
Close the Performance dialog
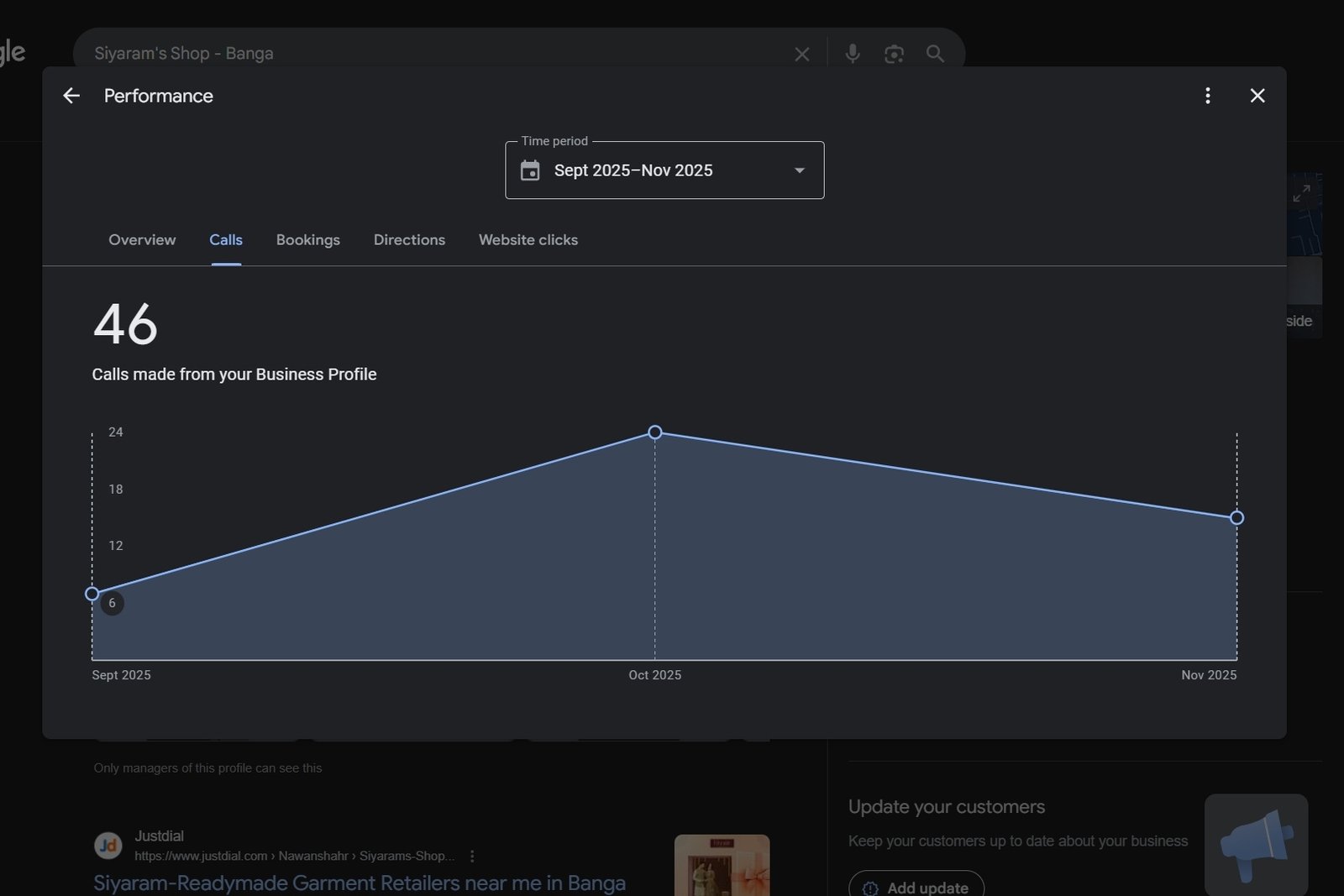click(x=1257, y=96)
